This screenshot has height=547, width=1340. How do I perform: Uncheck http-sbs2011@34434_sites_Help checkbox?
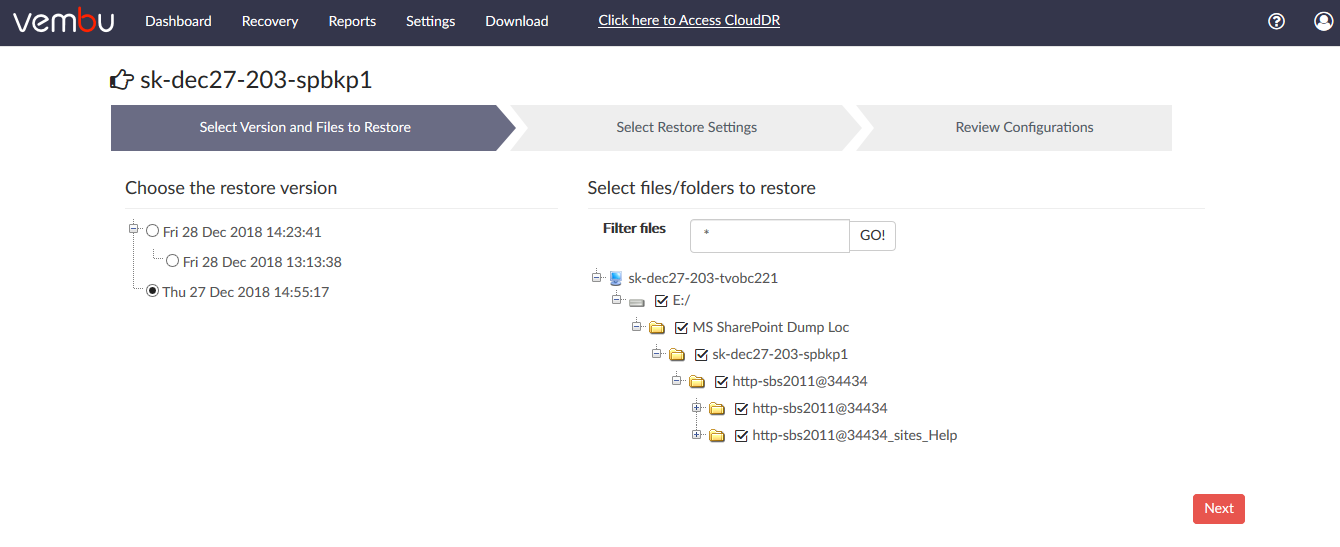741,435
